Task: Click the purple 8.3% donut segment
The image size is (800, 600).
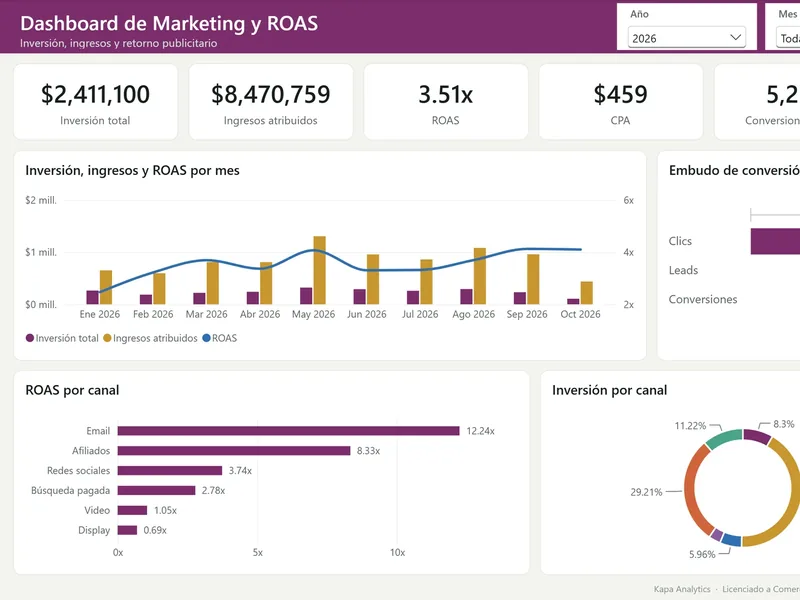Action: point(757,436)
